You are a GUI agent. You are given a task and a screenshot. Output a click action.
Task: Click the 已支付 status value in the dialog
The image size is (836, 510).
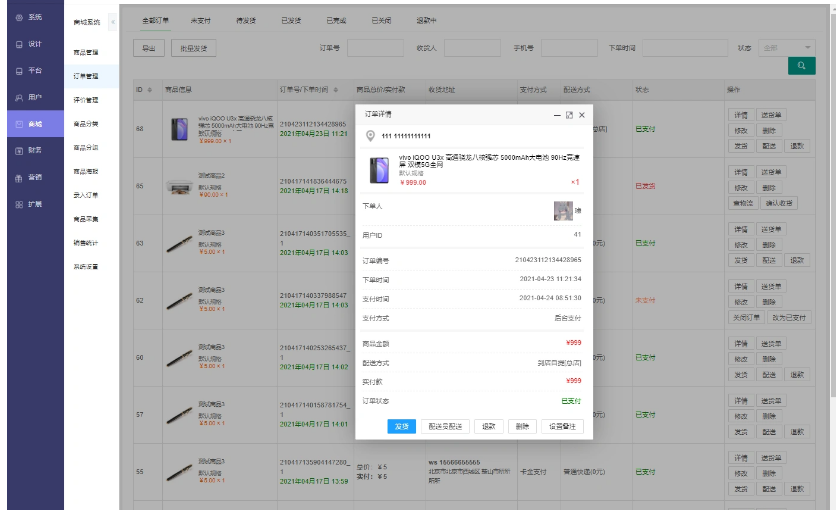coord(571,401)
